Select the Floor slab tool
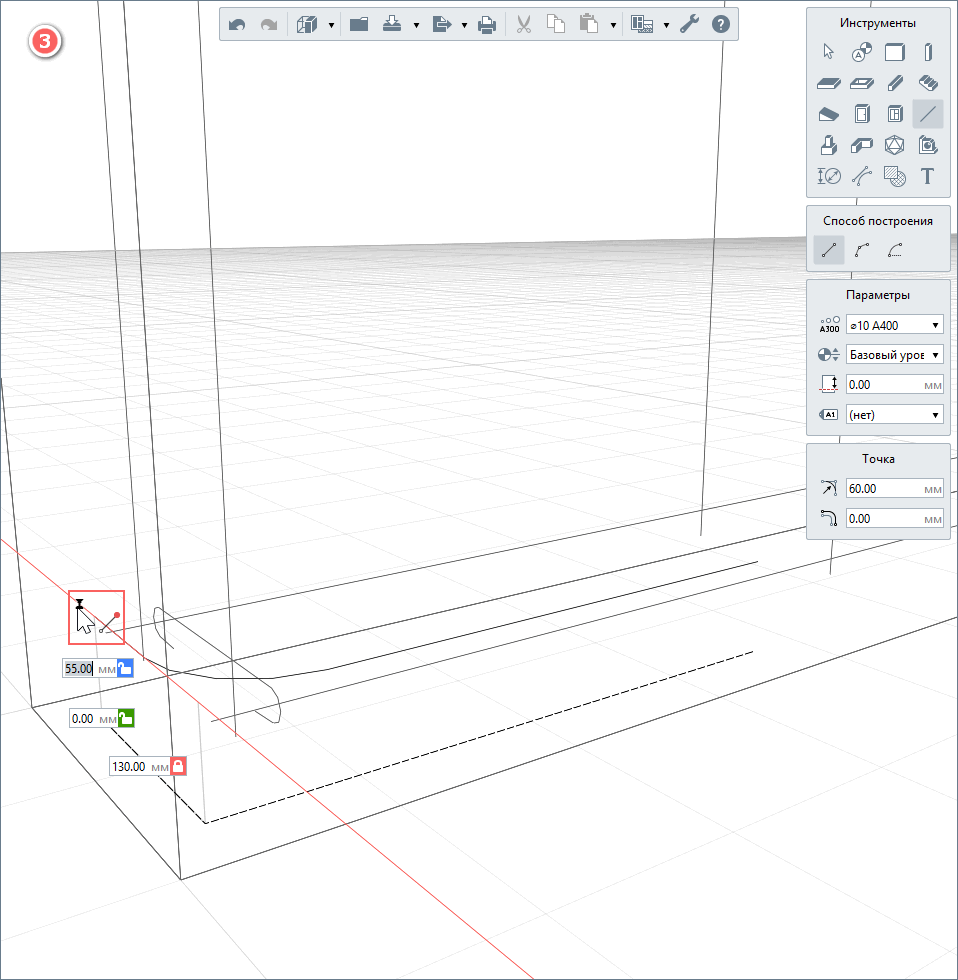958x980 pixels. pos(829,83)
